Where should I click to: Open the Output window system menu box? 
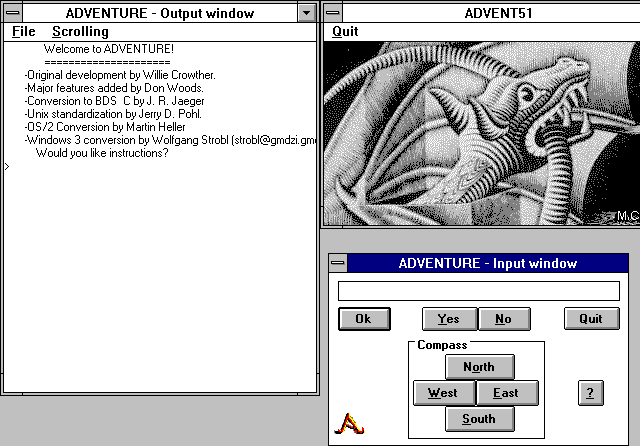(x=13, y=13)
